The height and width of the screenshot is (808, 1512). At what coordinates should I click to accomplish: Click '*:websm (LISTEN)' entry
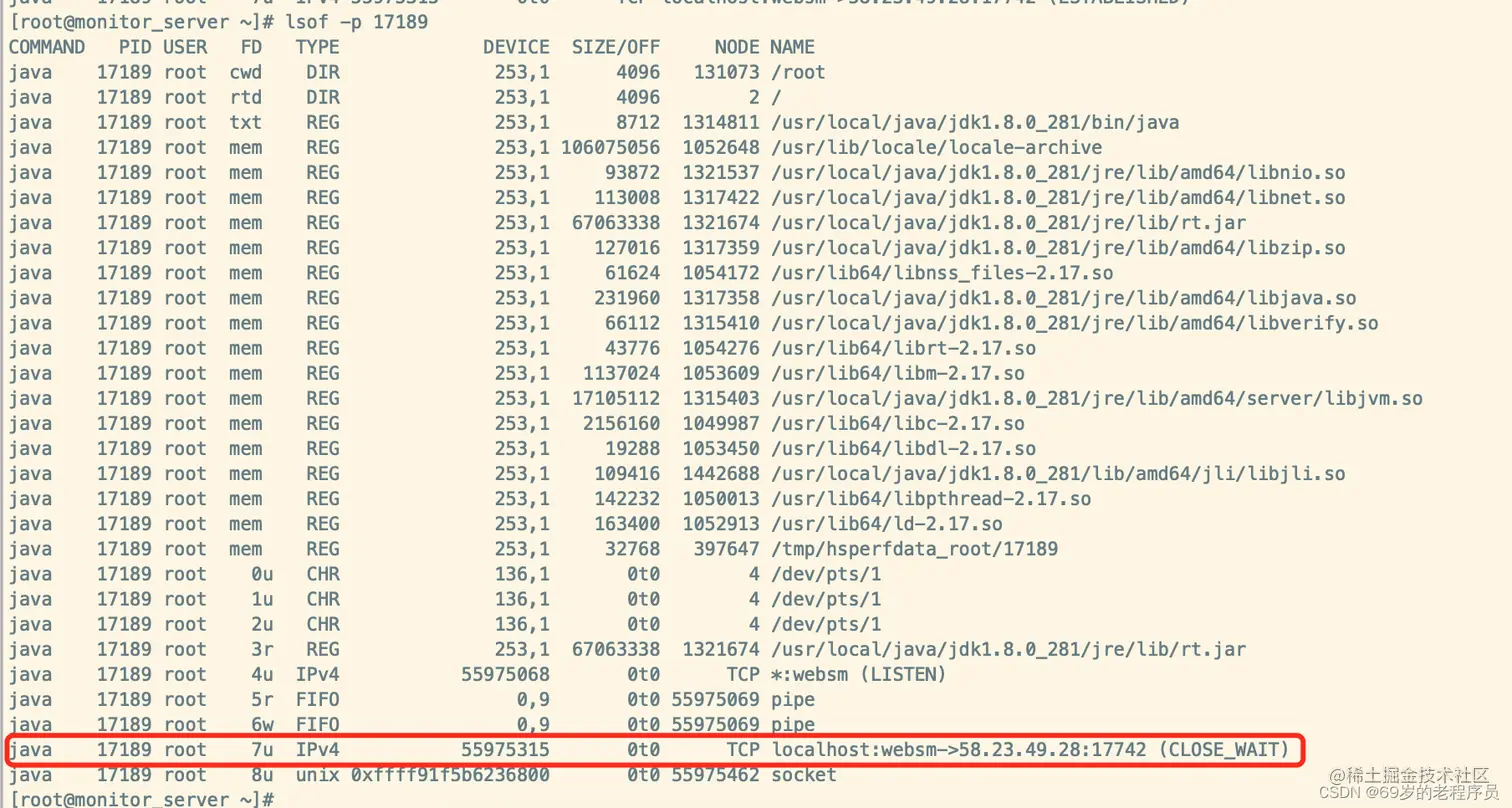click(x=859, y=674)
